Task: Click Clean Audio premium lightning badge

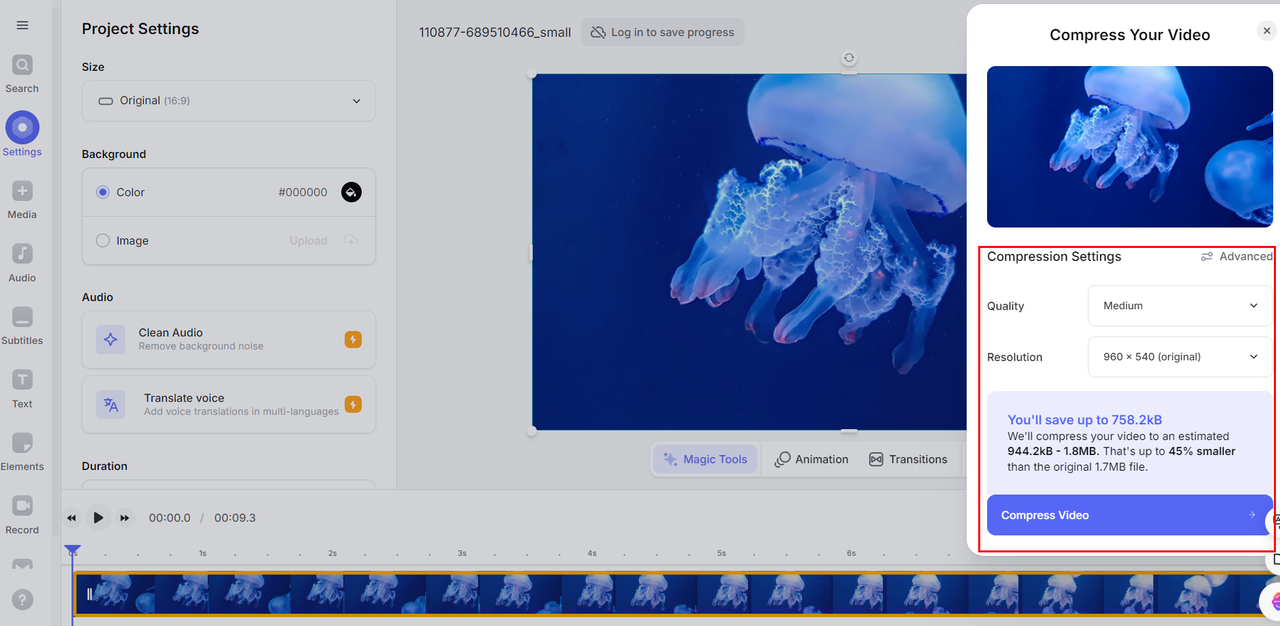Action: point(353,339)
